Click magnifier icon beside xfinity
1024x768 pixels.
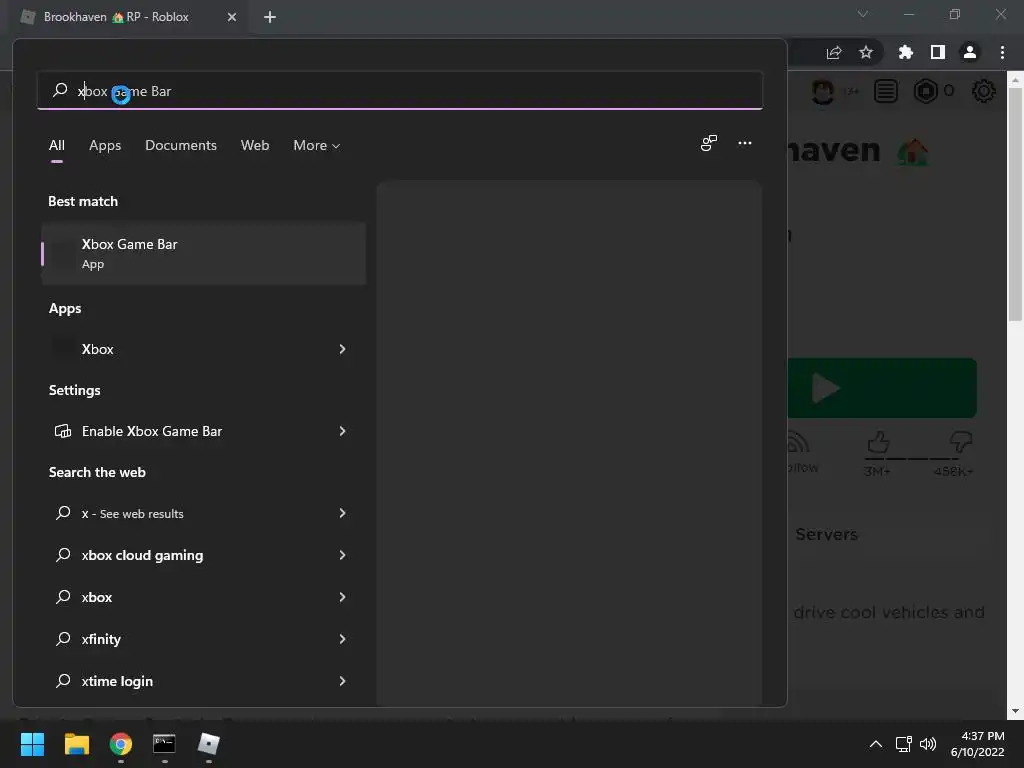click(x=63, y=639)
